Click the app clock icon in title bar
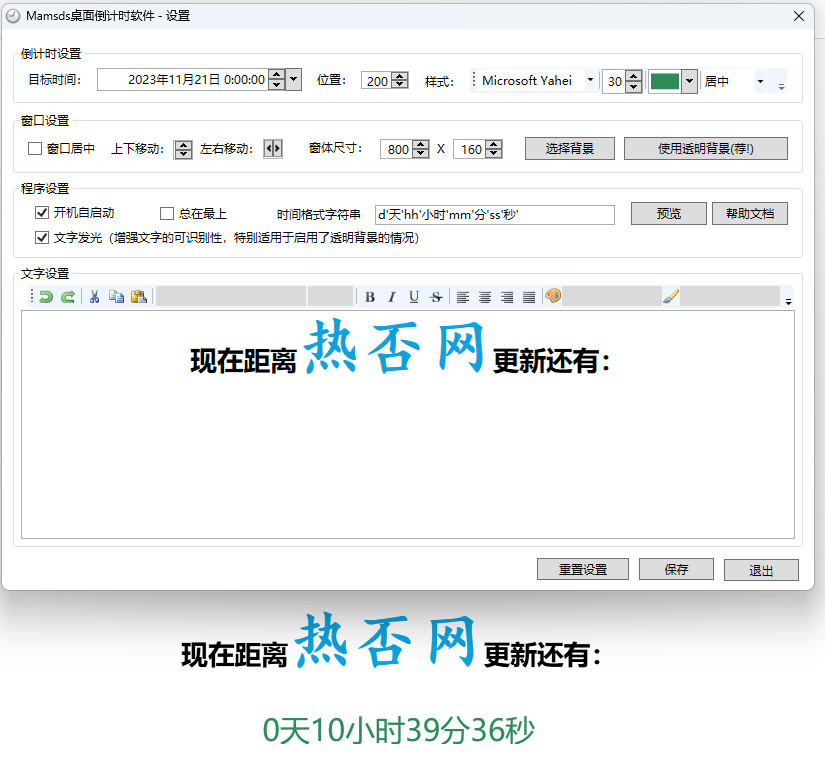The image size is (825, 765). [13, 16]
